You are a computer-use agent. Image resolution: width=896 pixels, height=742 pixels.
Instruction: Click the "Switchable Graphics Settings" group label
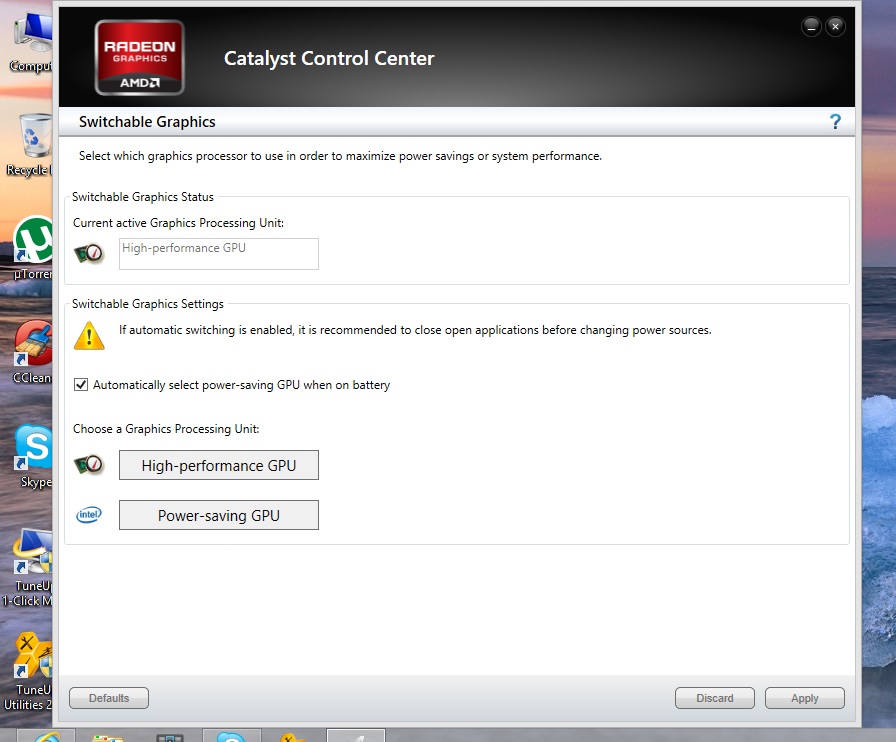click(148, 304)
